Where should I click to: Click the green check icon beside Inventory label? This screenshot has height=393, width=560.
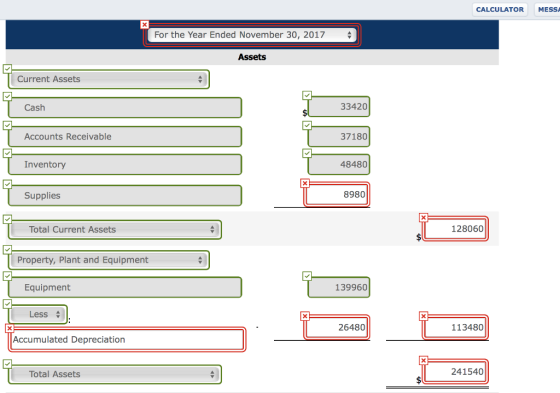point(7,153)
